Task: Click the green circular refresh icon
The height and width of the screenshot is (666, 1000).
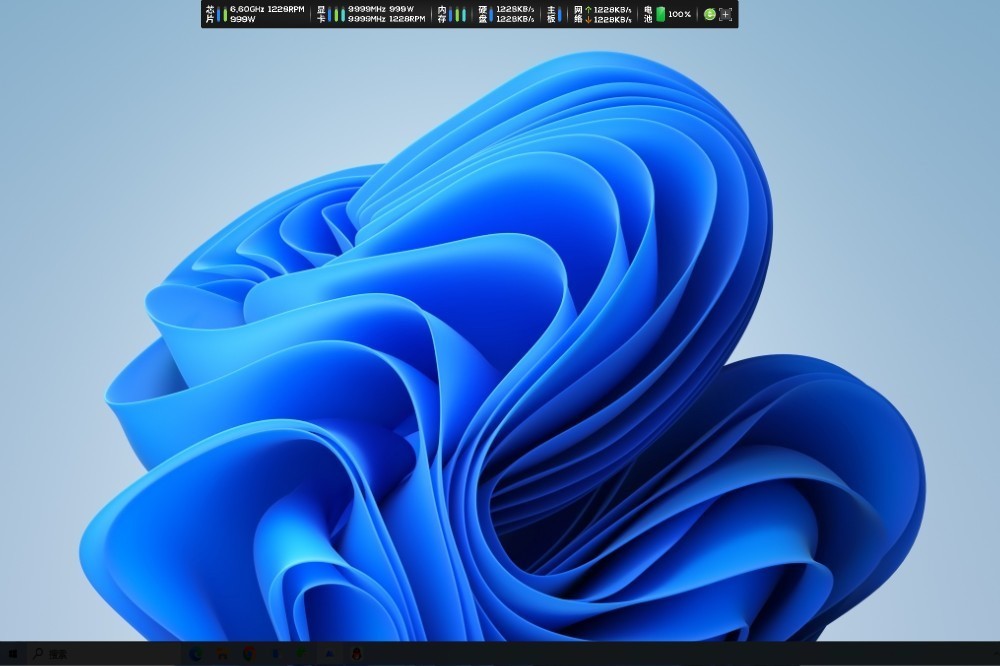Action: pyautogui.click(x=709, y=14)
